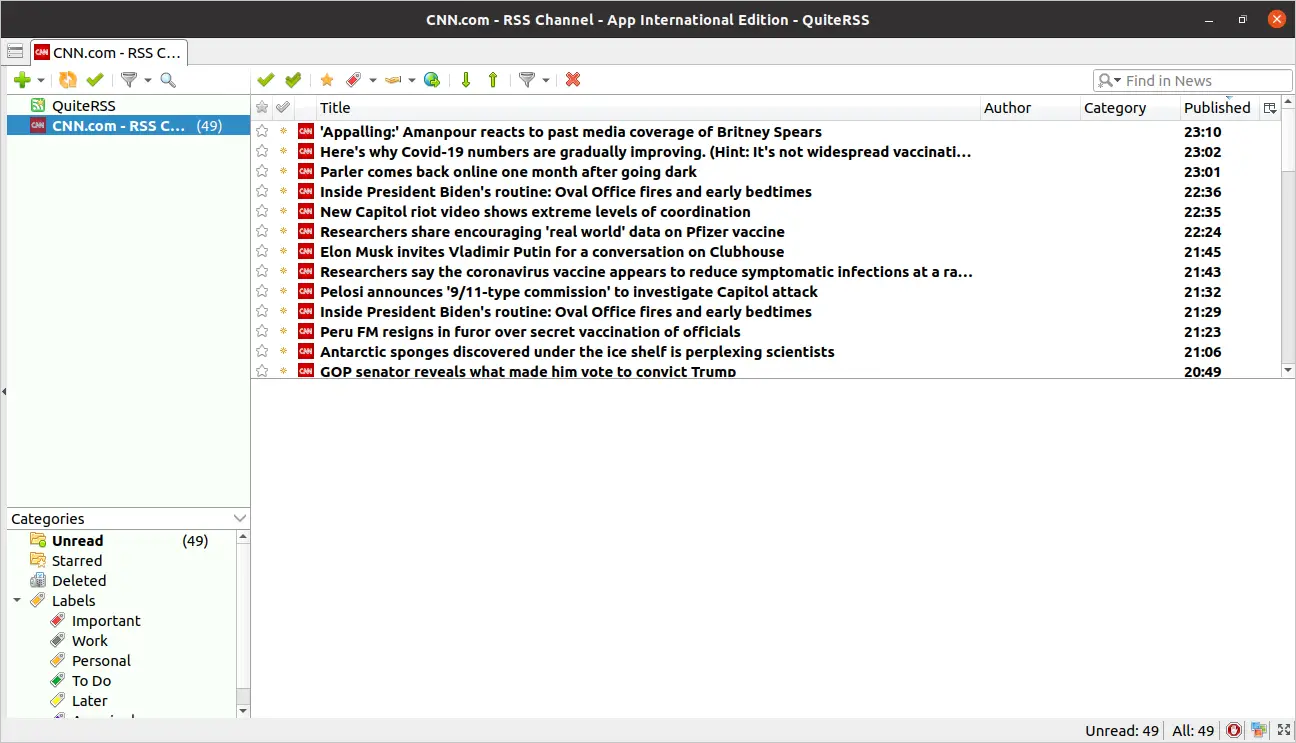
Task: Click the find feed magnifier icon
Action: [x=168, y=80]
